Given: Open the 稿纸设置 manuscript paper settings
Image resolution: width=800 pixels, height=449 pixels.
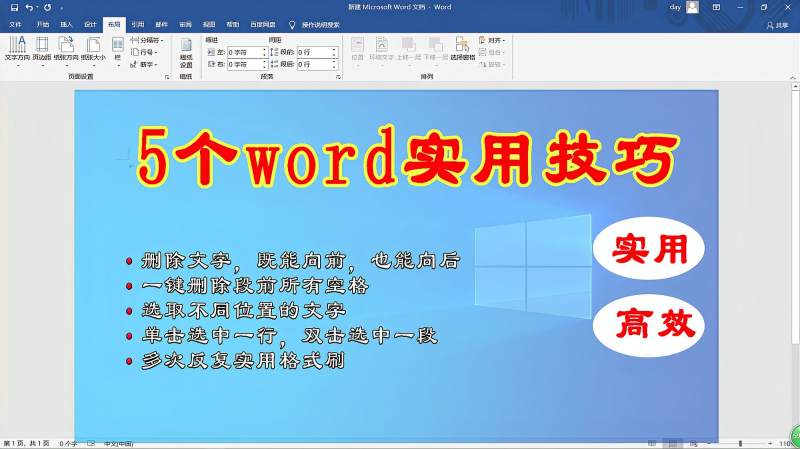Looking at the screenshot, I should 186,53.
